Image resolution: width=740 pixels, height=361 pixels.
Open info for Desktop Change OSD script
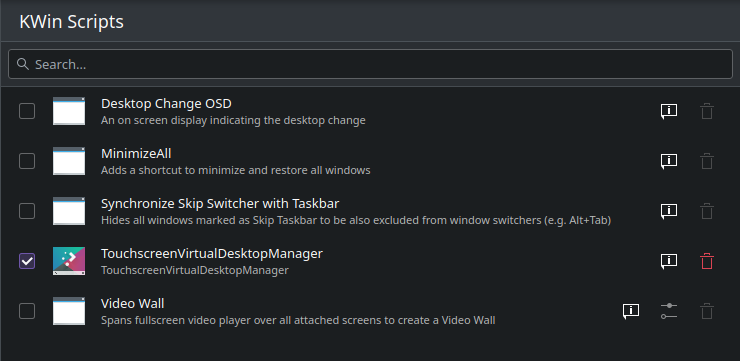click(x=669, y=111)
